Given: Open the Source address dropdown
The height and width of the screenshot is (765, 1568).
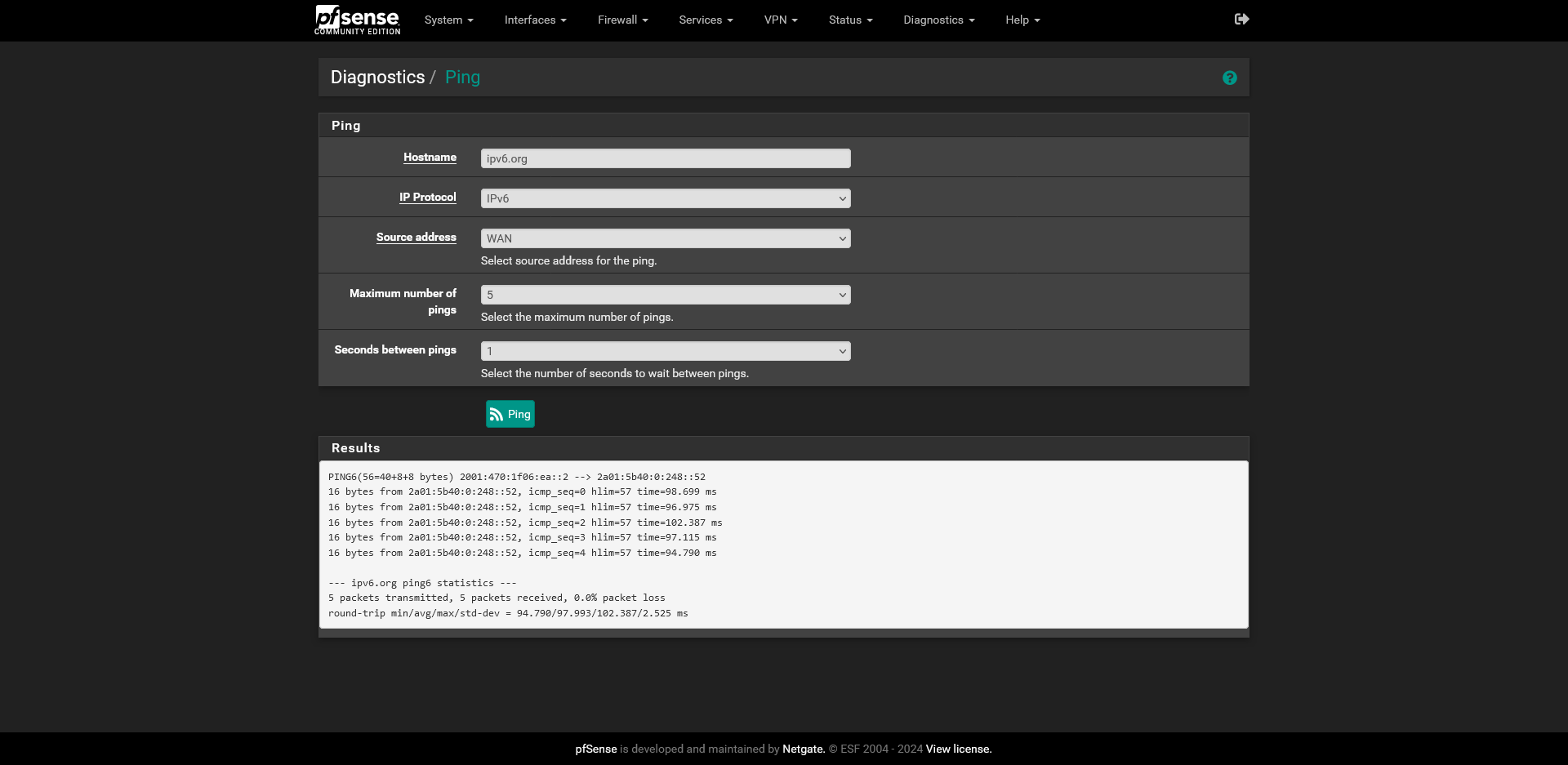Looking at the screenshot, I should pos(665,238).
